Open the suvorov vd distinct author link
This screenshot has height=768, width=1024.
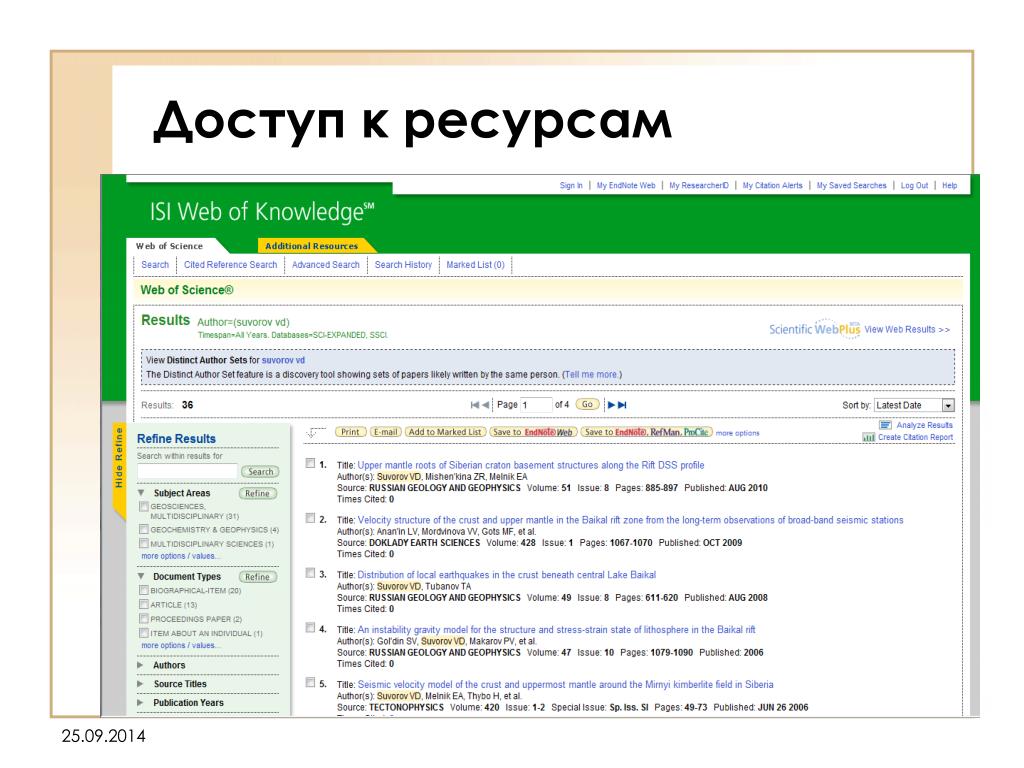283,360
